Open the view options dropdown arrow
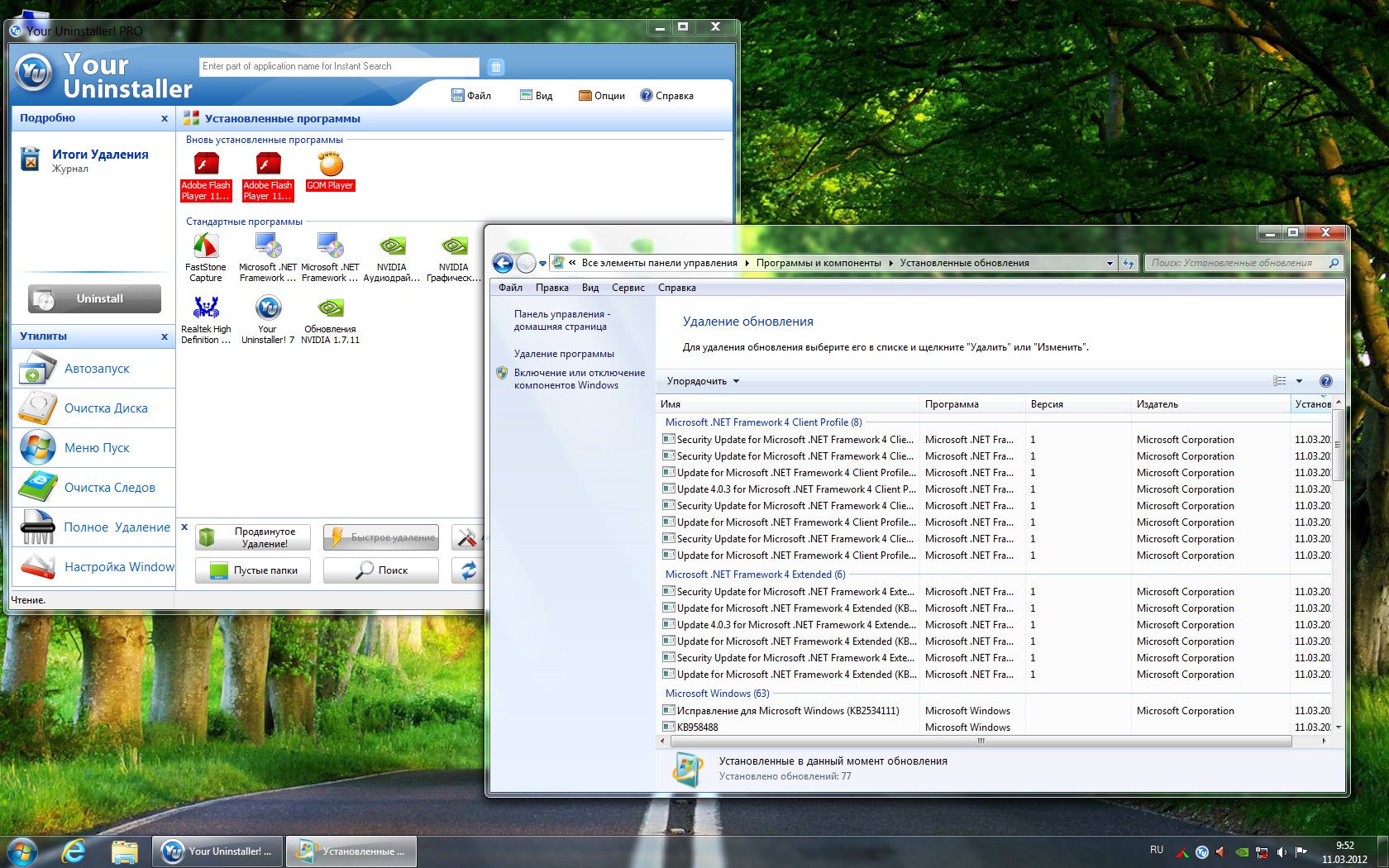Viewport: 1389px width, 868px height. (1299, 381)
